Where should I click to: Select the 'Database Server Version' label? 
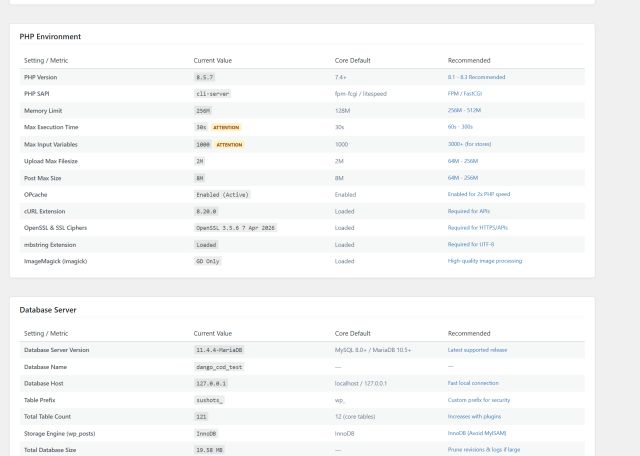pyautogui.click(x=56, y=350)
